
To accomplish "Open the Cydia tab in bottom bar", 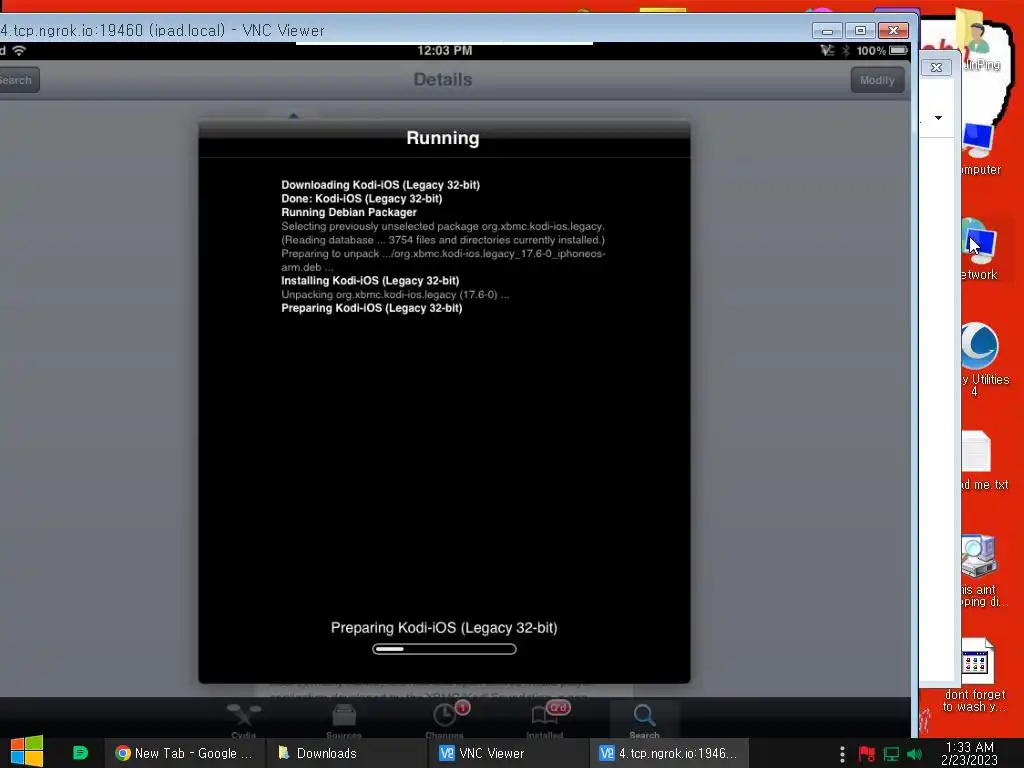I will pos(244,720).
